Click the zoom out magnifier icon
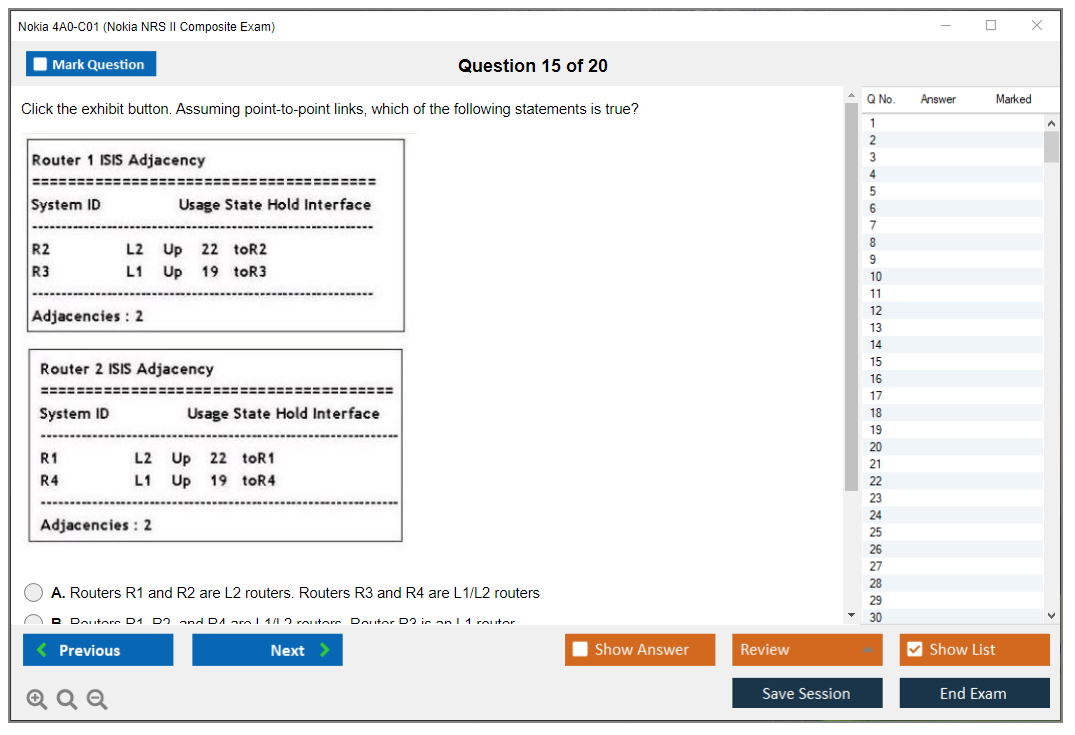The image size is (1075, 735). [x=97, y=700]
